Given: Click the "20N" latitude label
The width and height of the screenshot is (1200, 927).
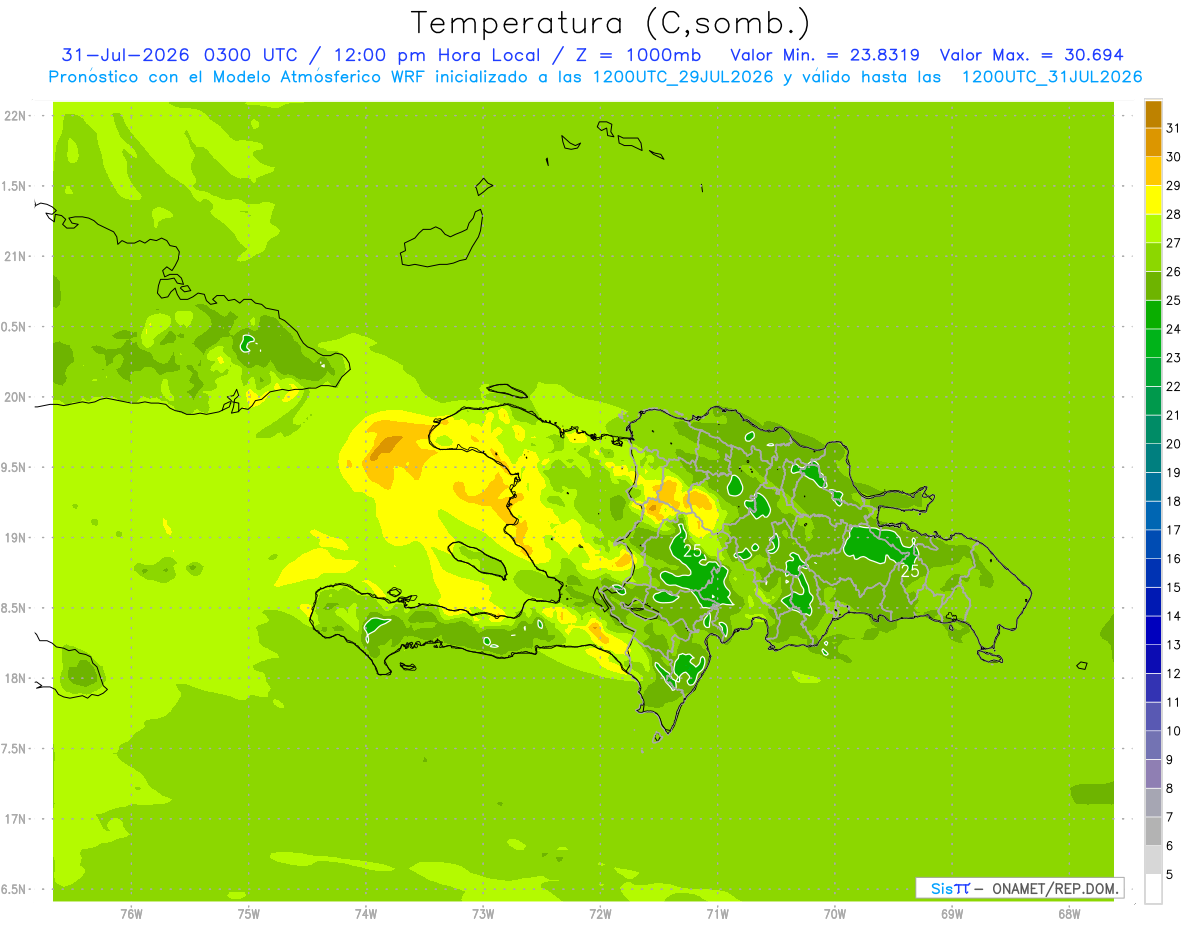Looking at the screenshot, I should (15, 397).
